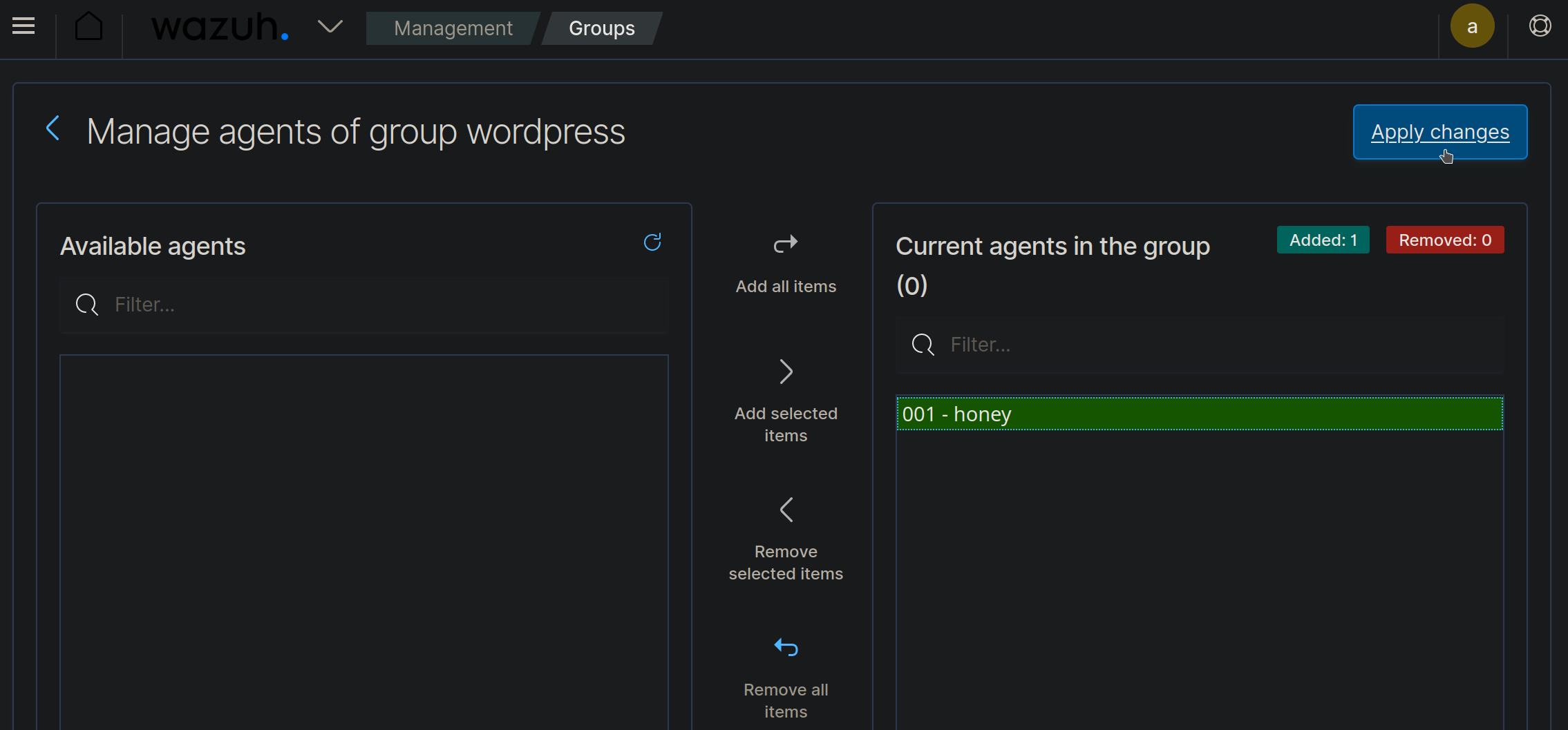The width and height of the screenshot is (1568, 730).
Task: Click the Wazuh logo
Action: 219,28
